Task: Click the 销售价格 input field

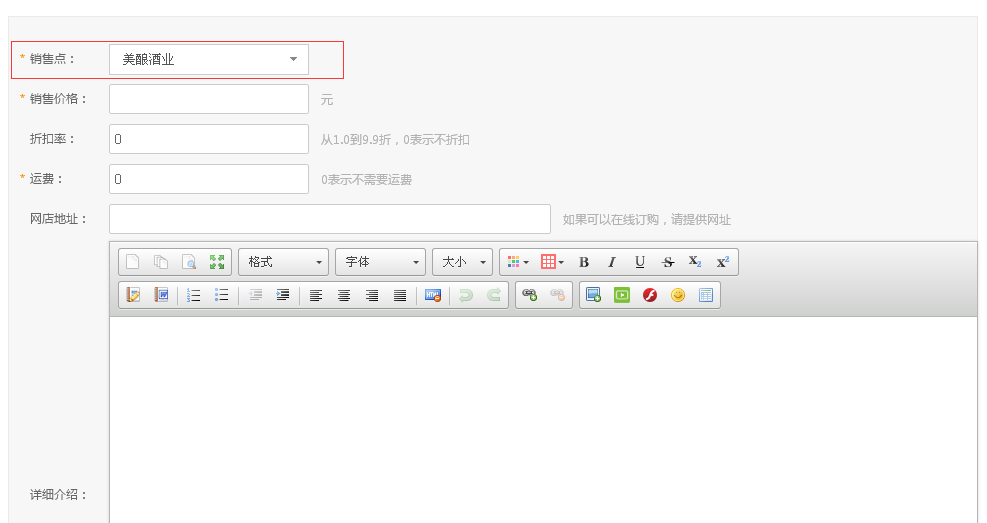Action: (209, 99)
